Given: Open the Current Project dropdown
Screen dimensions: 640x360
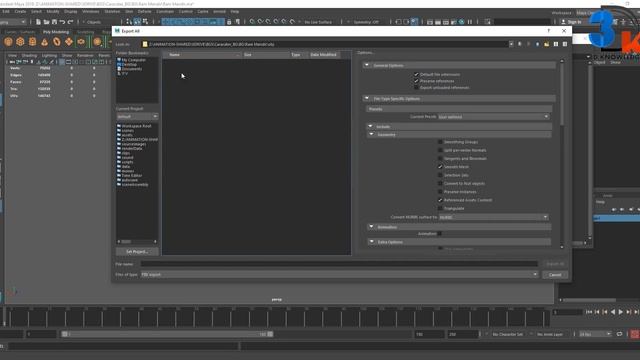Looking at the screenshot, I should click(137, 116).
